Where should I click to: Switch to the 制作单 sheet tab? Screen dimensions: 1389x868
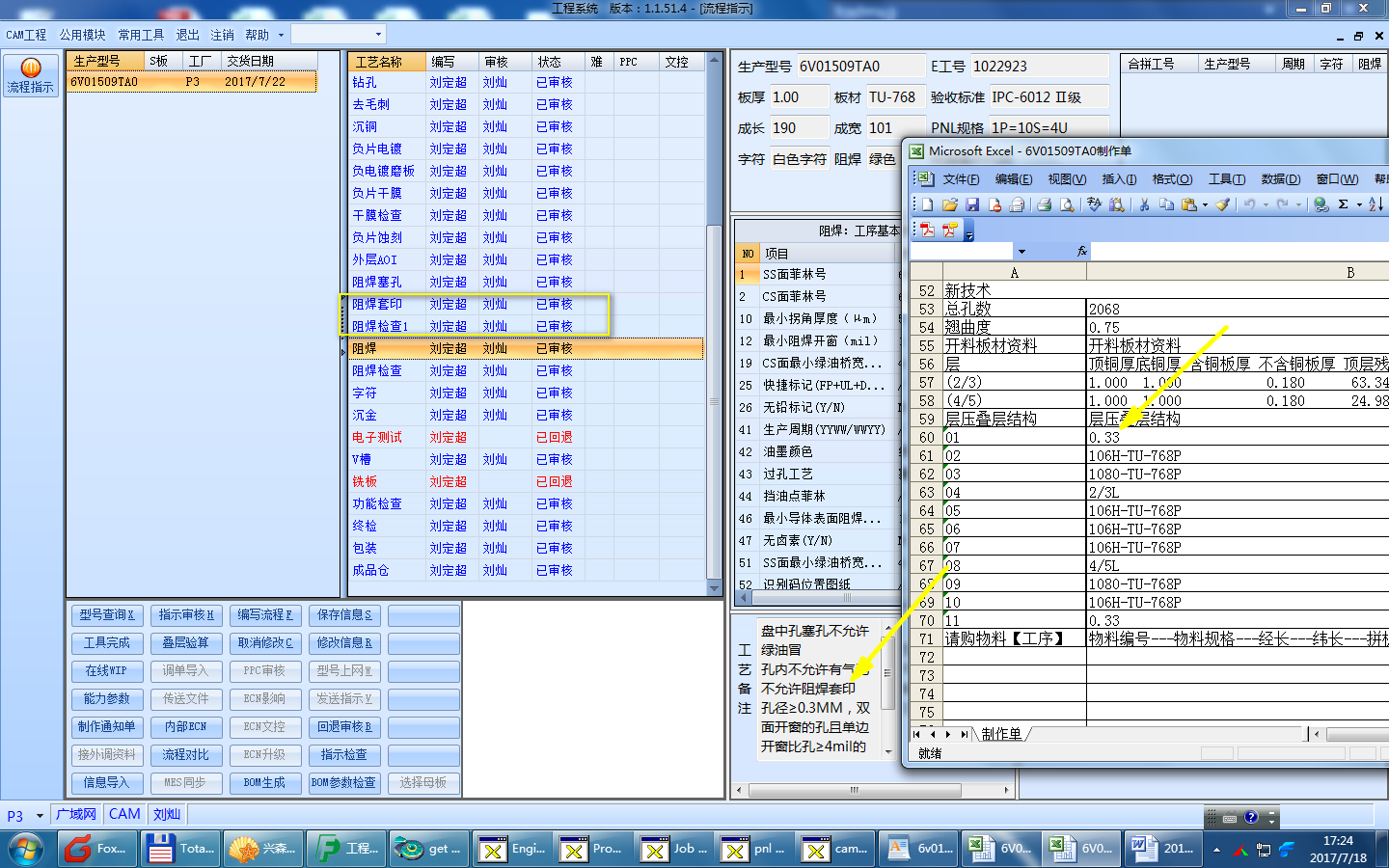point(1002,734)
